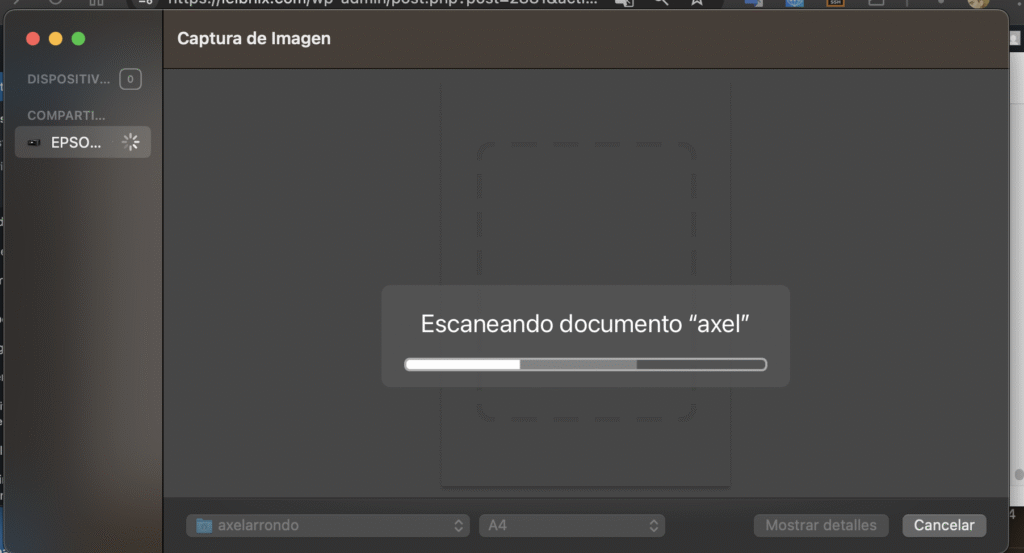
Task: Select the EPSON shared device entry
Action: pyautogui.click(x=76, y=142)
